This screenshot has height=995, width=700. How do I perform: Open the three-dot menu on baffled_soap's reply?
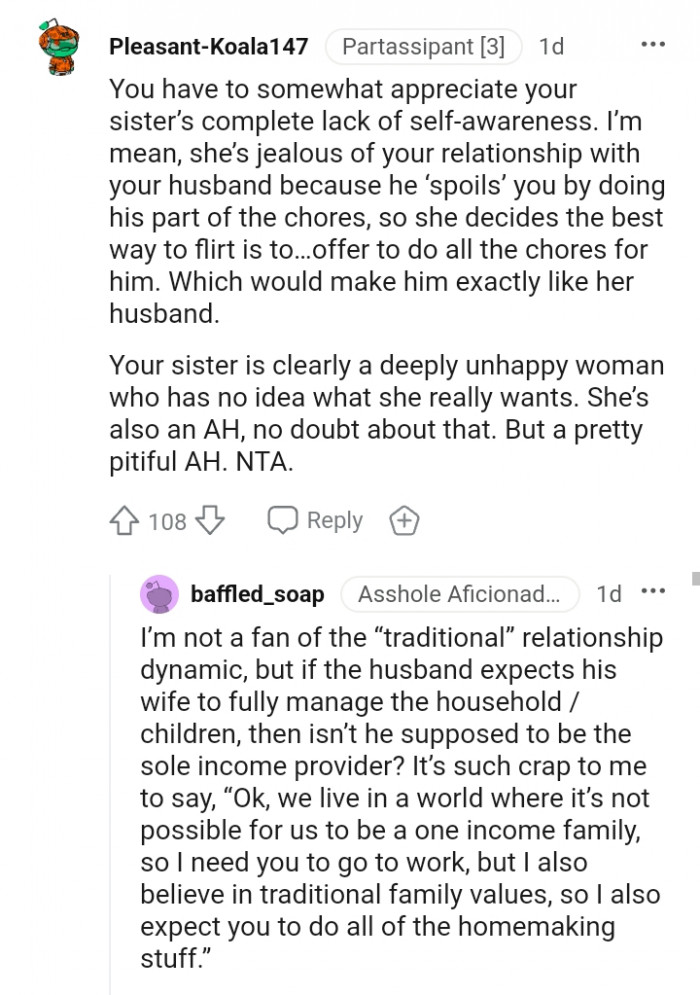[x=653, y=592]
